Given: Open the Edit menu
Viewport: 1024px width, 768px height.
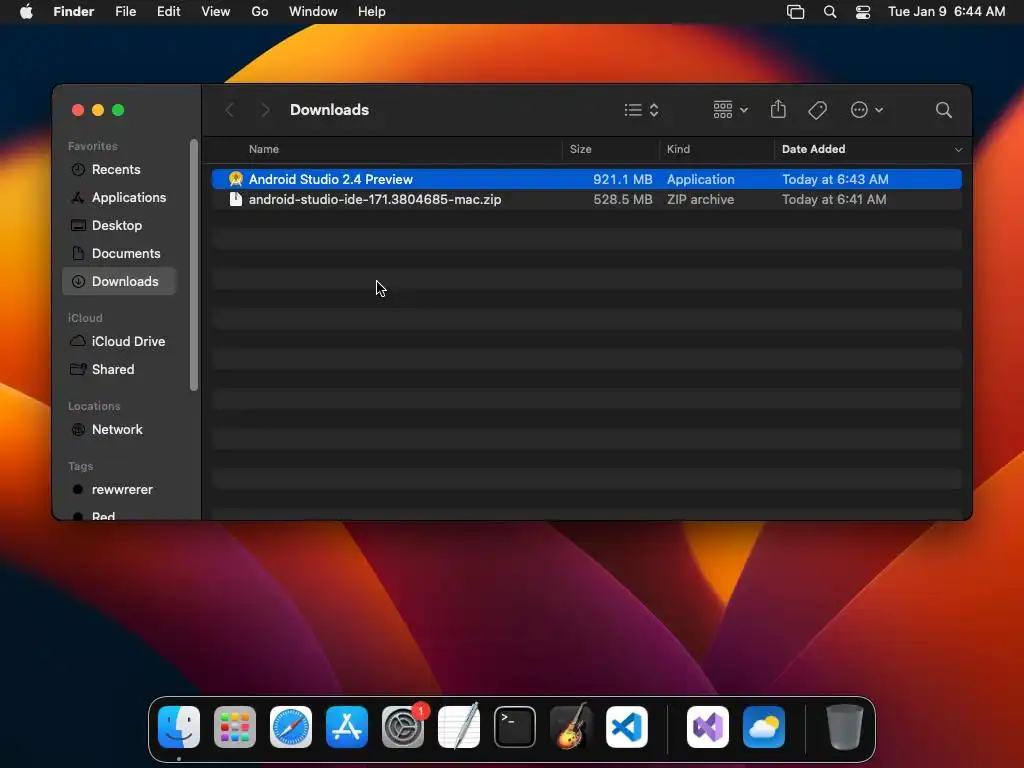Looking at the screenshot, I should (168, 12).
